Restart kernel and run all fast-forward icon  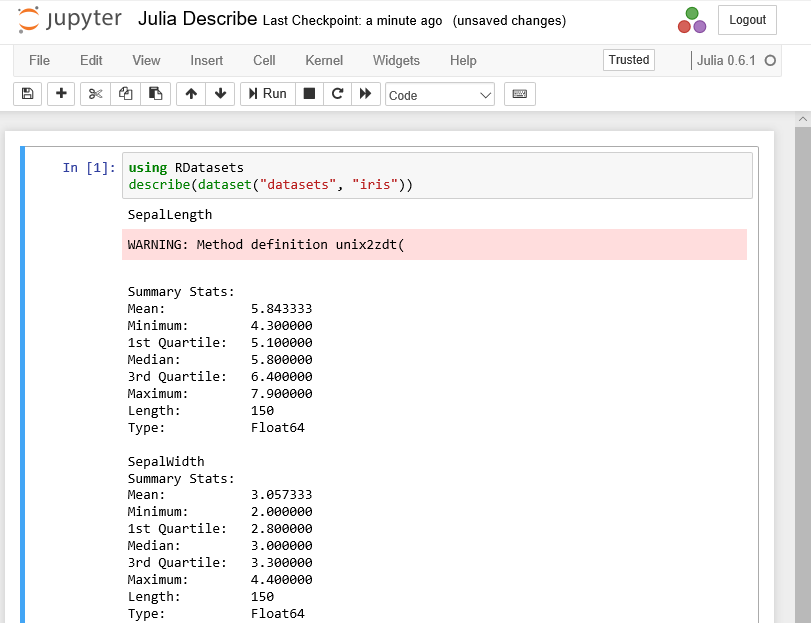(366, 94)
